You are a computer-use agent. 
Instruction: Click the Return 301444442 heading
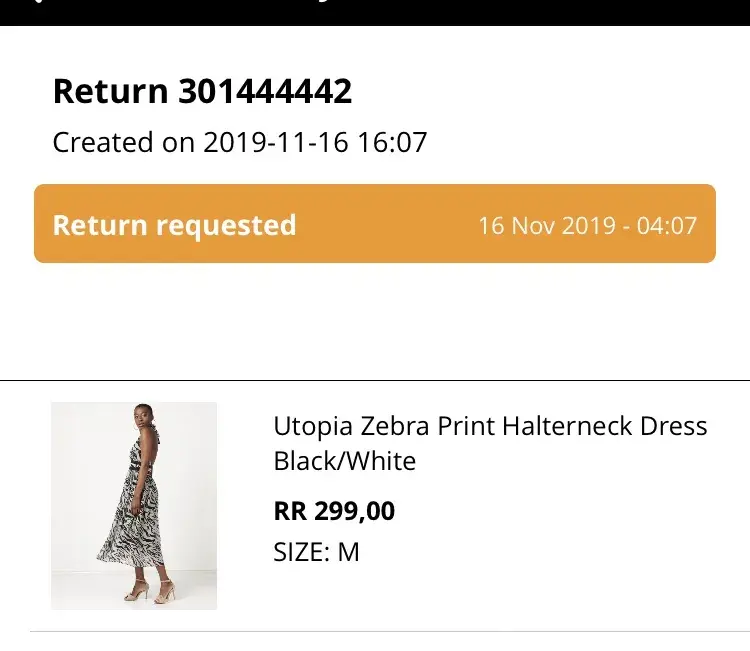pos(202,91)
